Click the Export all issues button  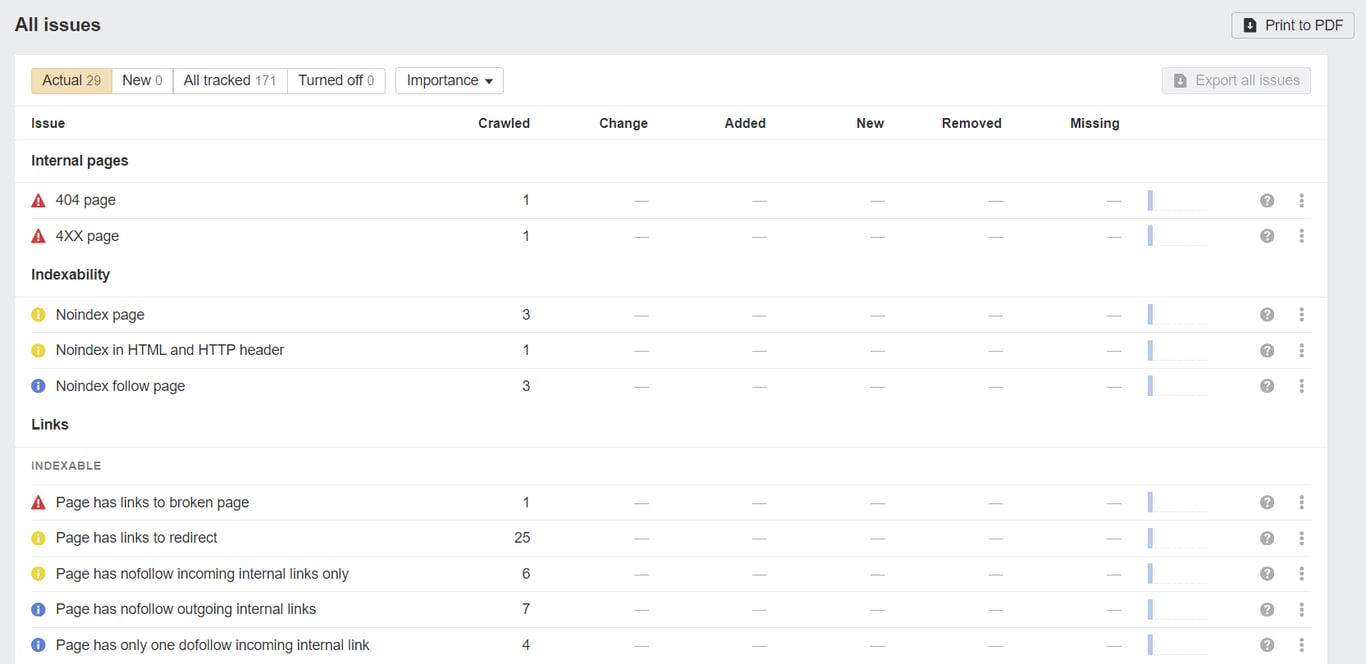[1236, 80]
